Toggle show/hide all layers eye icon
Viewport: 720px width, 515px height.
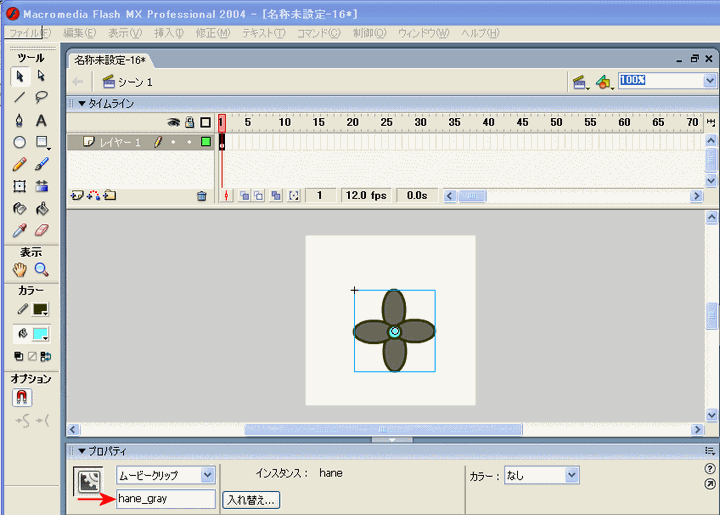pyautogui.click(x=174, y=123)
